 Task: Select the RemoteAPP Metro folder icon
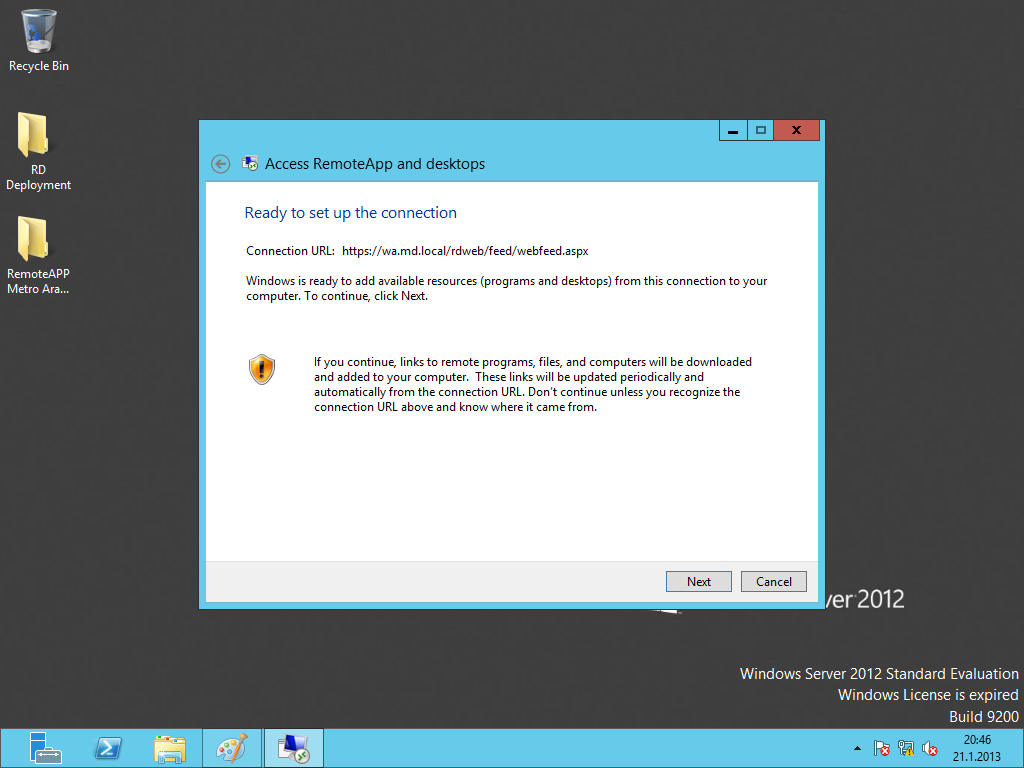click(x=33, y=239)
